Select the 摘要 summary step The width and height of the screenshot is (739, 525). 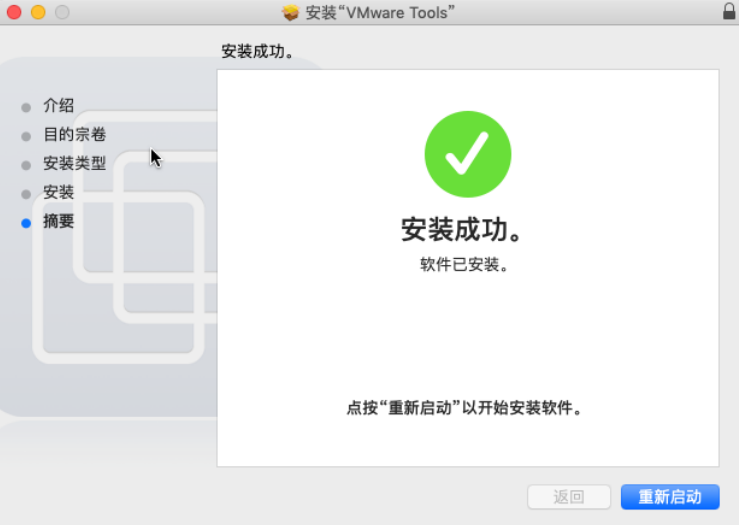point(58,221)
